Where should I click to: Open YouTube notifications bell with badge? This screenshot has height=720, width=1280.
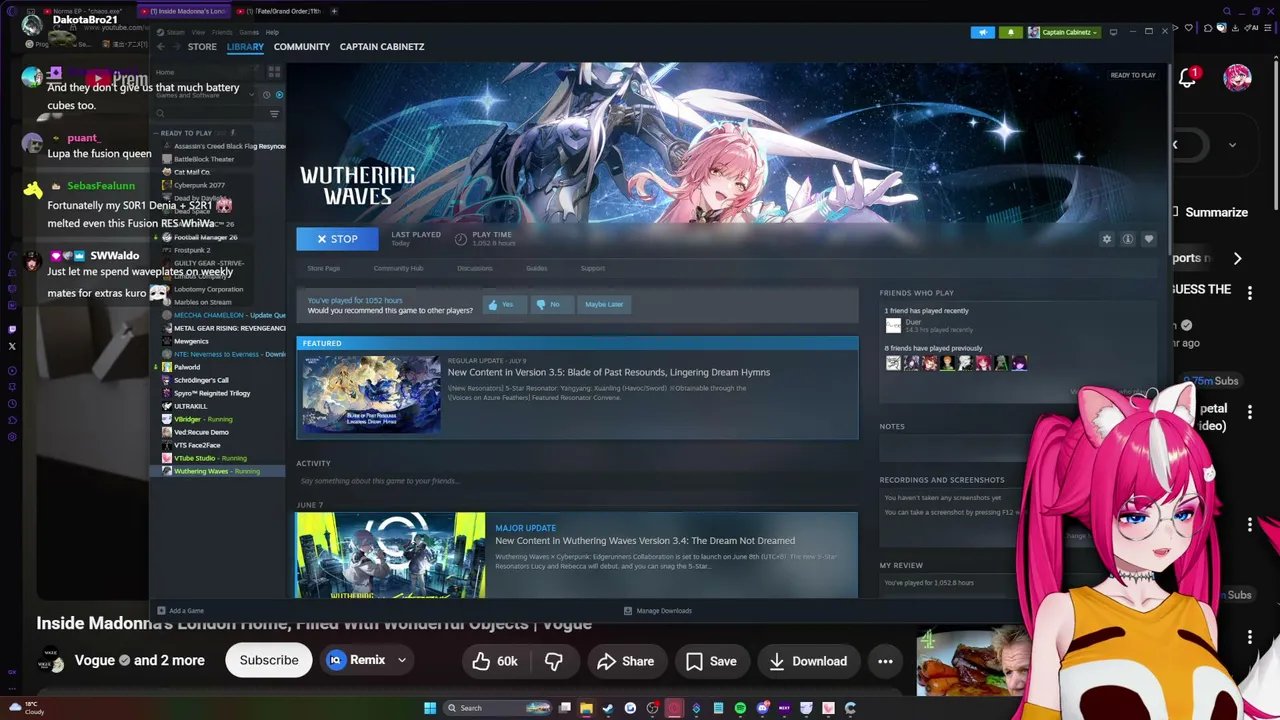1188,78
